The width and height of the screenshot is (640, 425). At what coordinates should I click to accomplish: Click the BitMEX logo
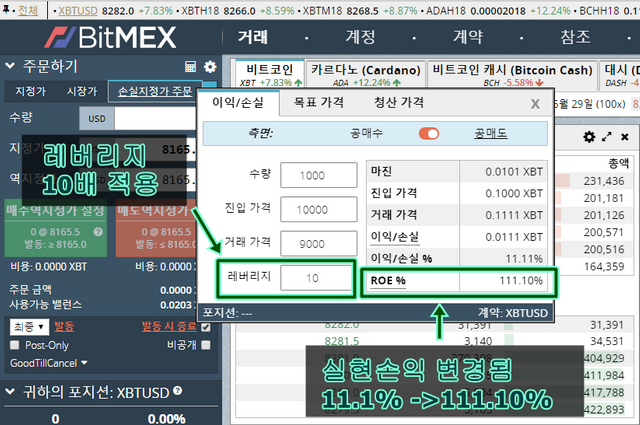(x=110, y=38)
